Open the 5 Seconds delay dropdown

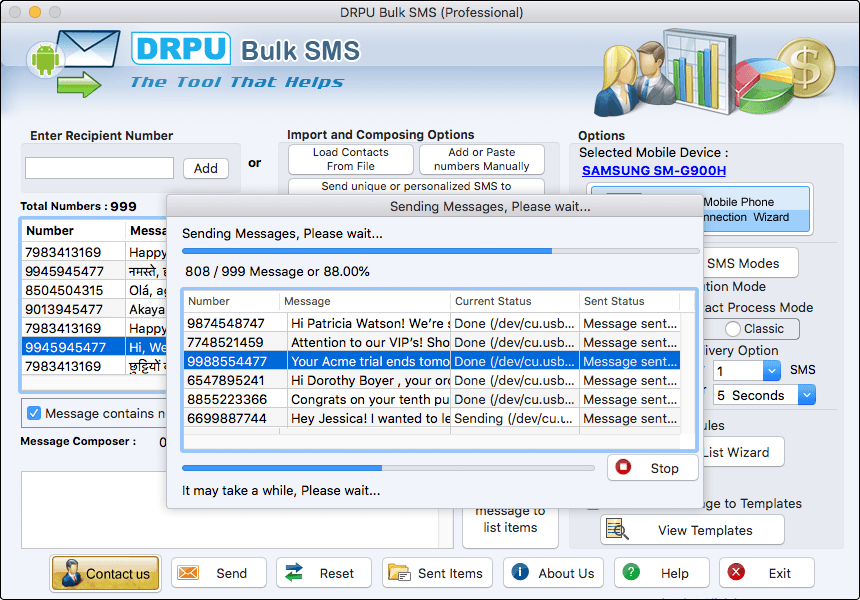coord(807,395)
